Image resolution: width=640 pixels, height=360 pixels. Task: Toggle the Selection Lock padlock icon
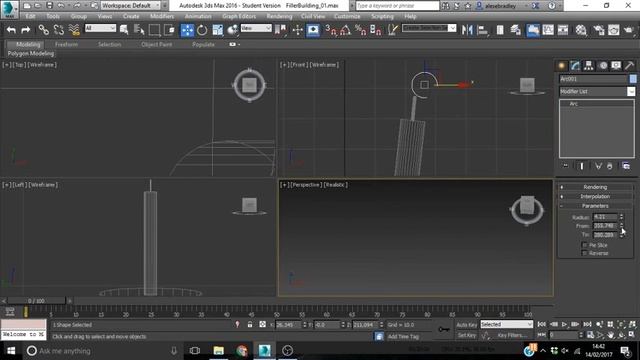coord(250,324)
